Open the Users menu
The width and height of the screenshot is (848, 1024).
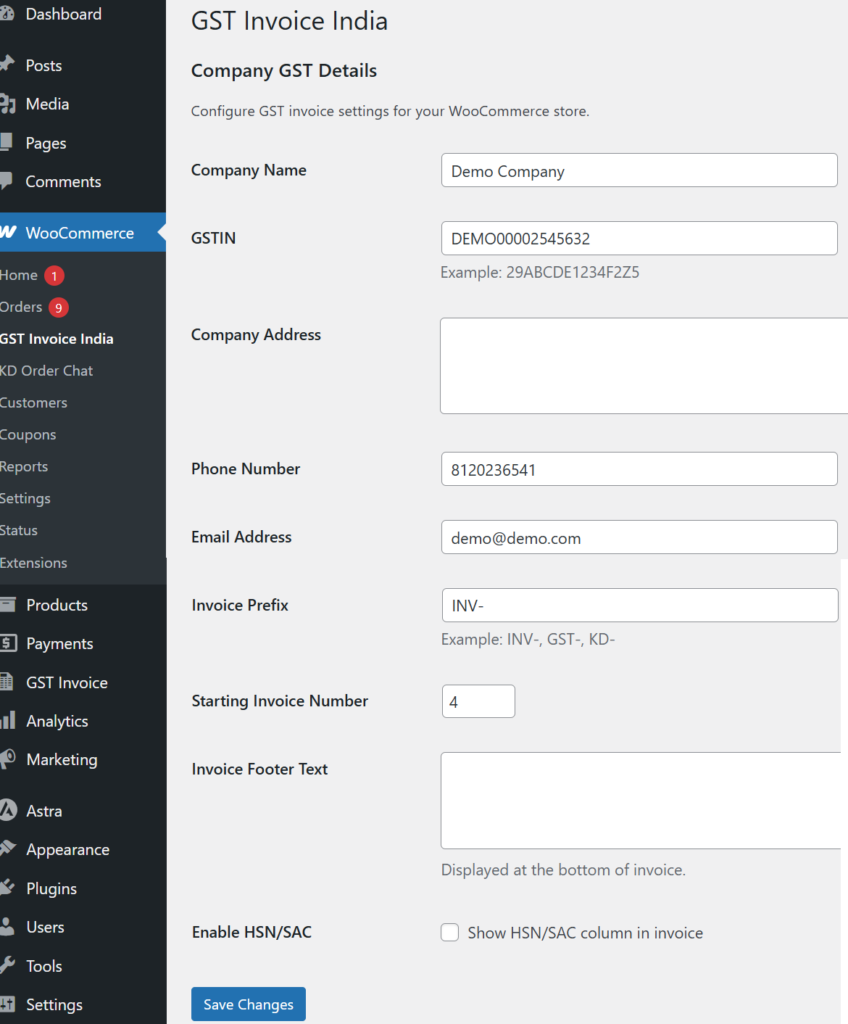tap(45, 927)
